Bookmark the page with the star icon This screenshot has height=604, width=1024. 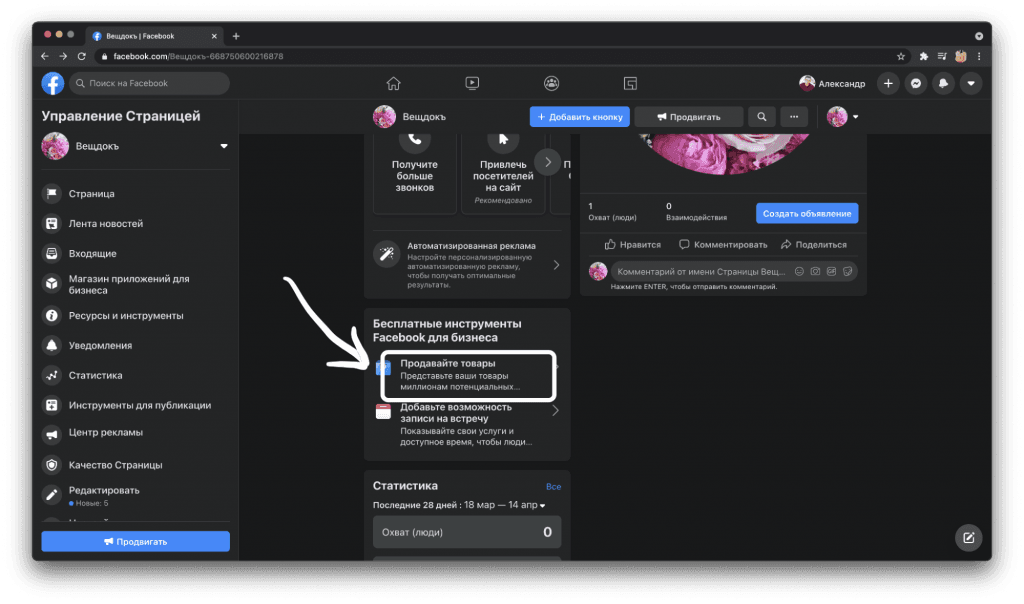pos(901,56)
